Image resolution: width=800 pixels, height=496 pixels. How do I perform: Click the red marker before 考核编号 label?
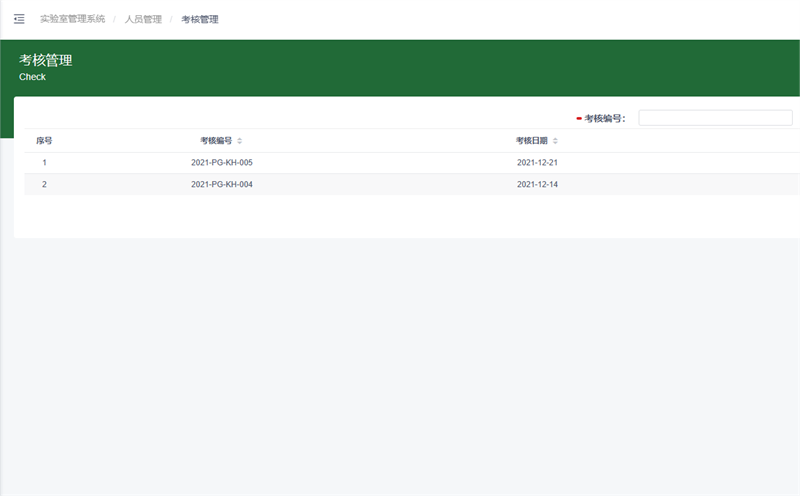[x=579, y=118]
